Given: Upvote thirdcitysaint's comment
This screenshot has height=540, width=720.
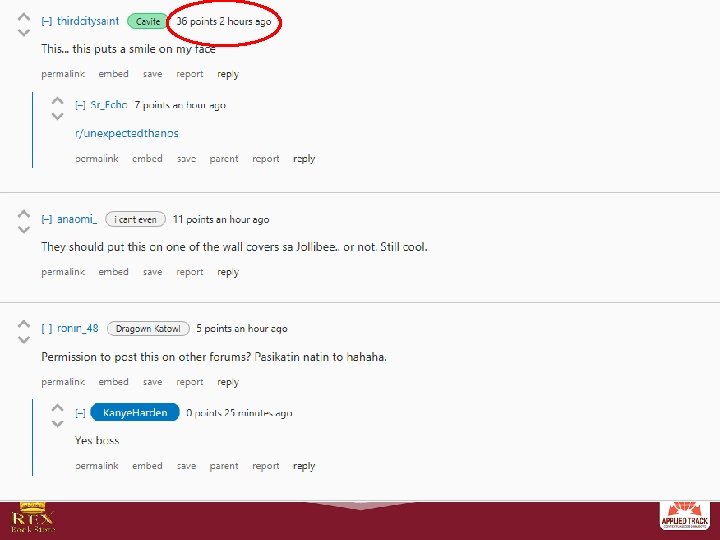Looking at the screenshot, I should 23,17.
